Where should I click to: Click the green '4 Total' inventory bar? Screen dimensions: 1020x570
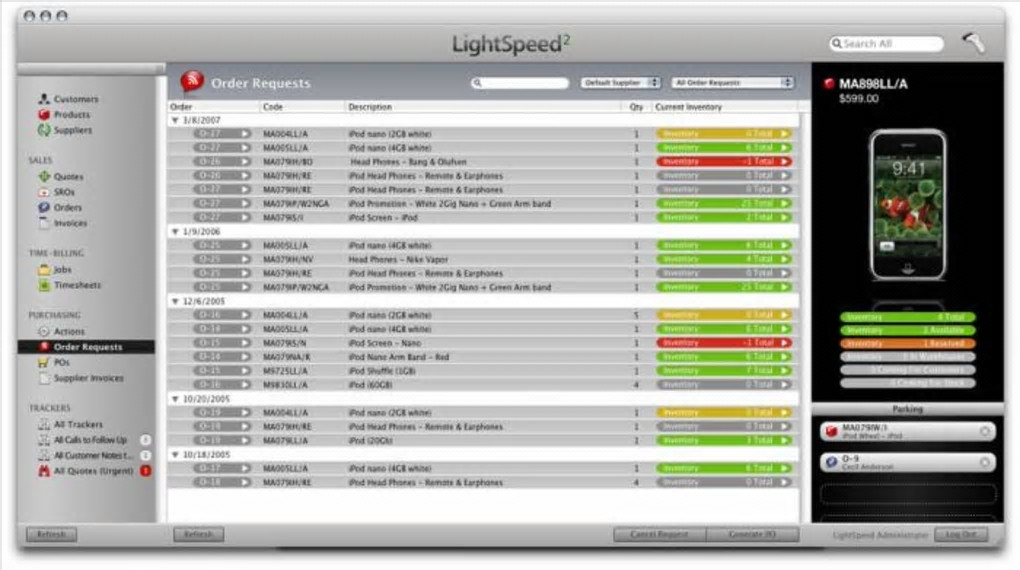(907, 317)
